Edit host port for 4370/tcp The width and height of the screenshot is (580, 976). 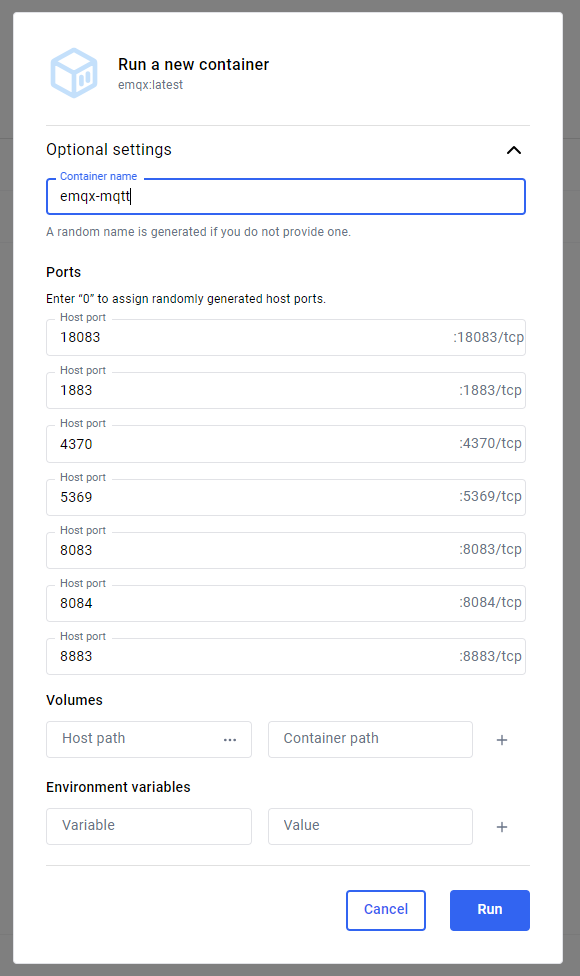[286, 444]
